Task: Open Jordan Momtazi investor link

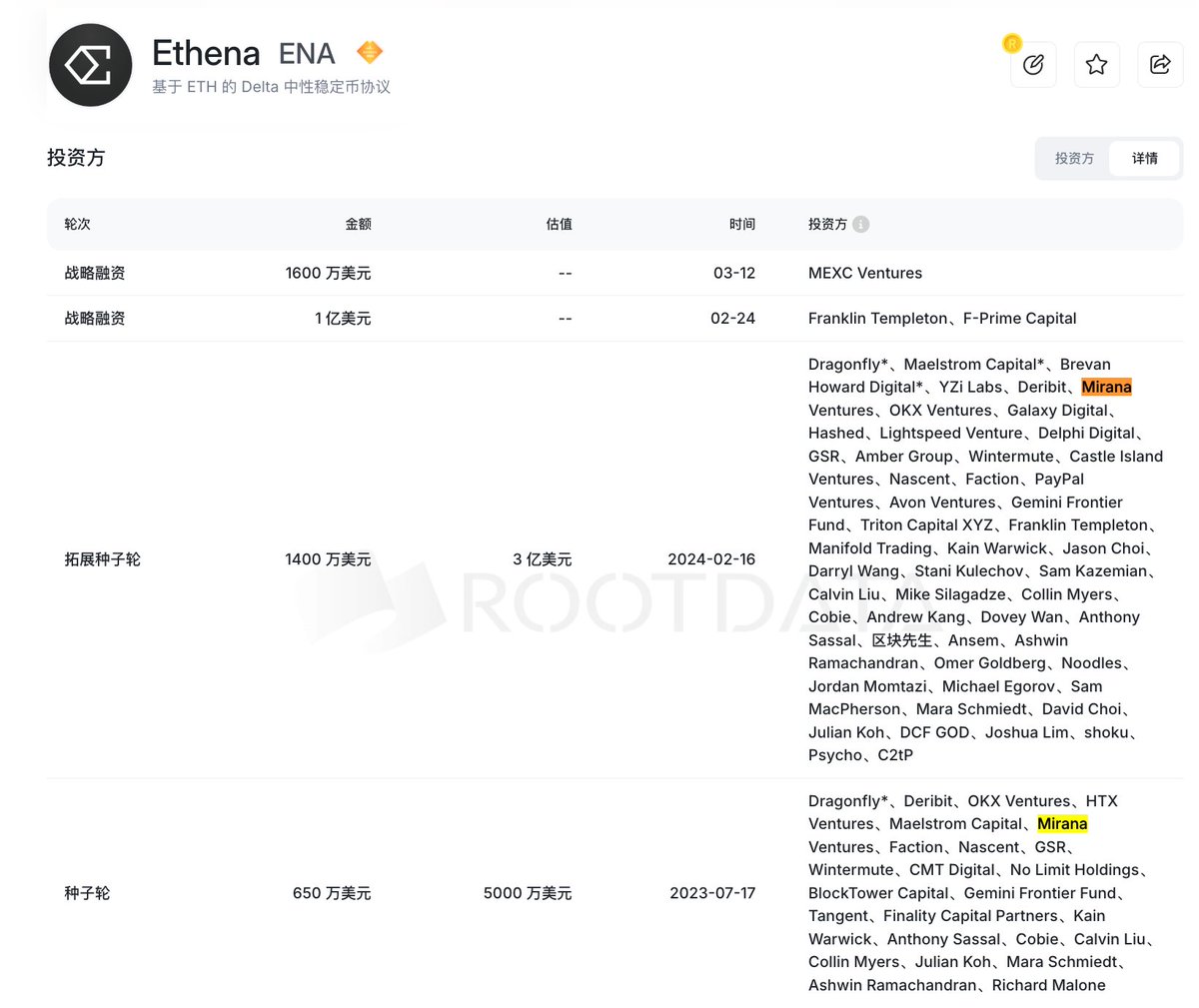Action: point(867,686)
